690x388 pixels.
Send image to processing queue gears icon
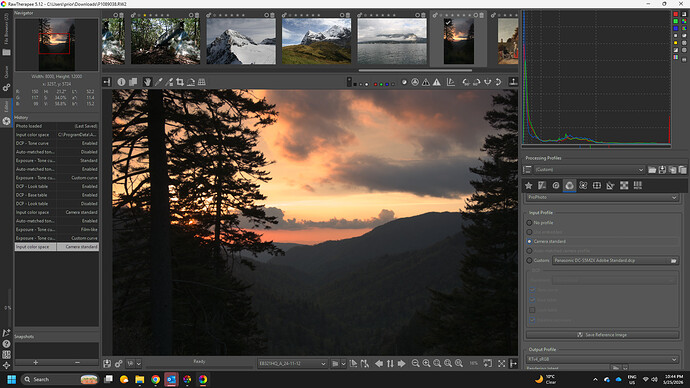coord(118,363)
